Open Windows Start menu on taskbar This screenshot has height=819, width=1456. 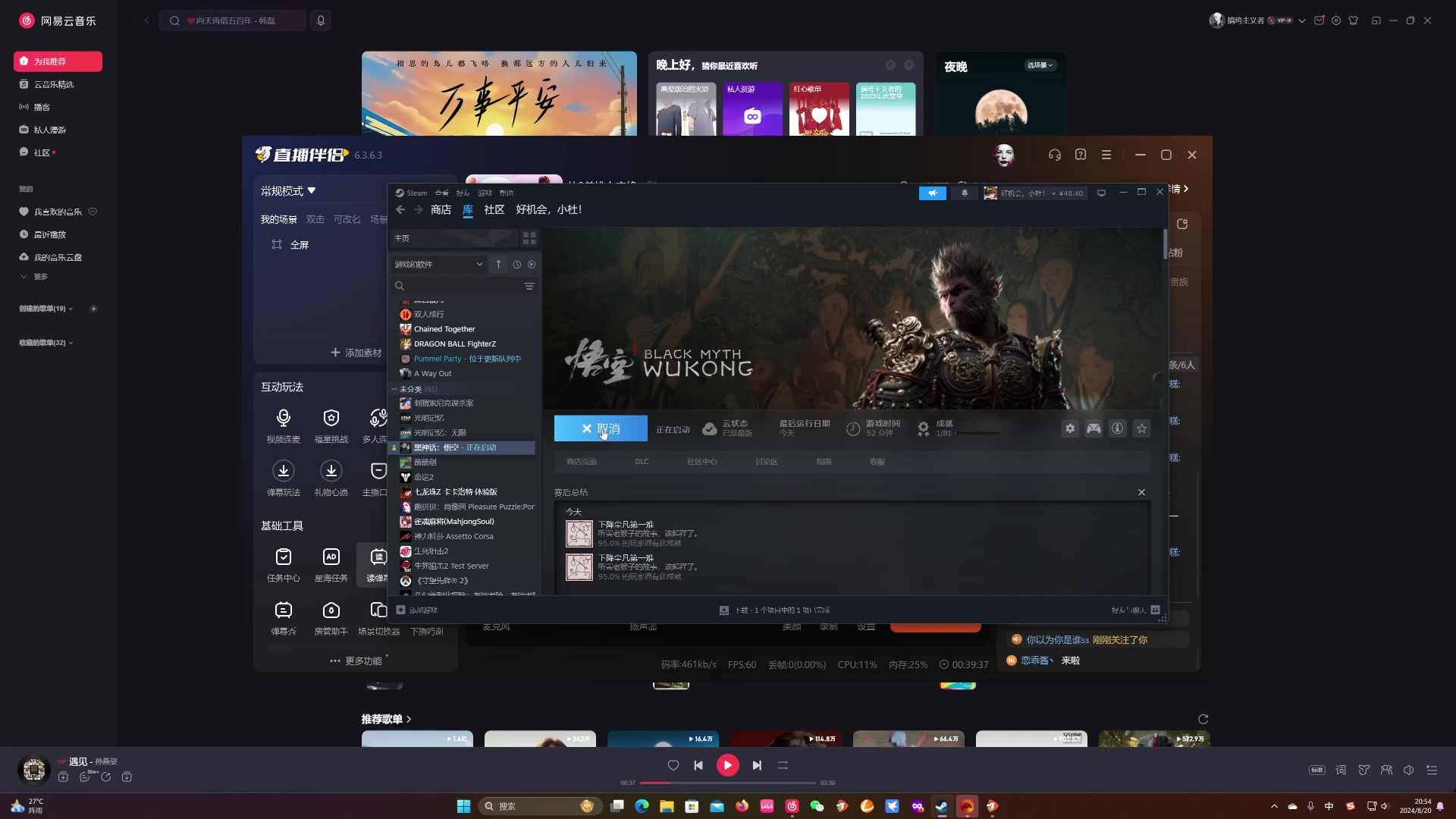coord(463,806)
